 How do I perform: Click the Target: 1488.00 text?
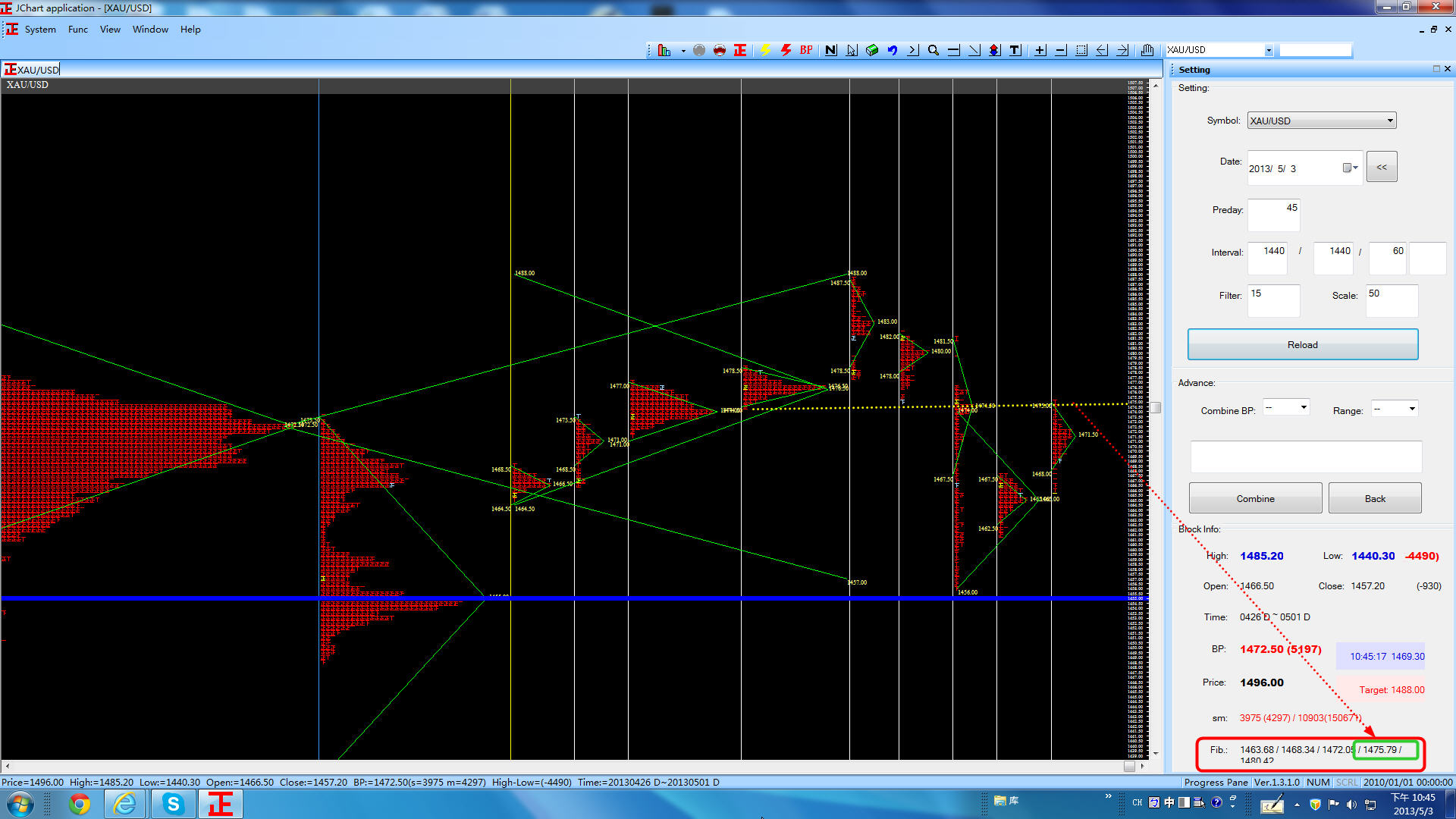click(x=1392, y=690)
